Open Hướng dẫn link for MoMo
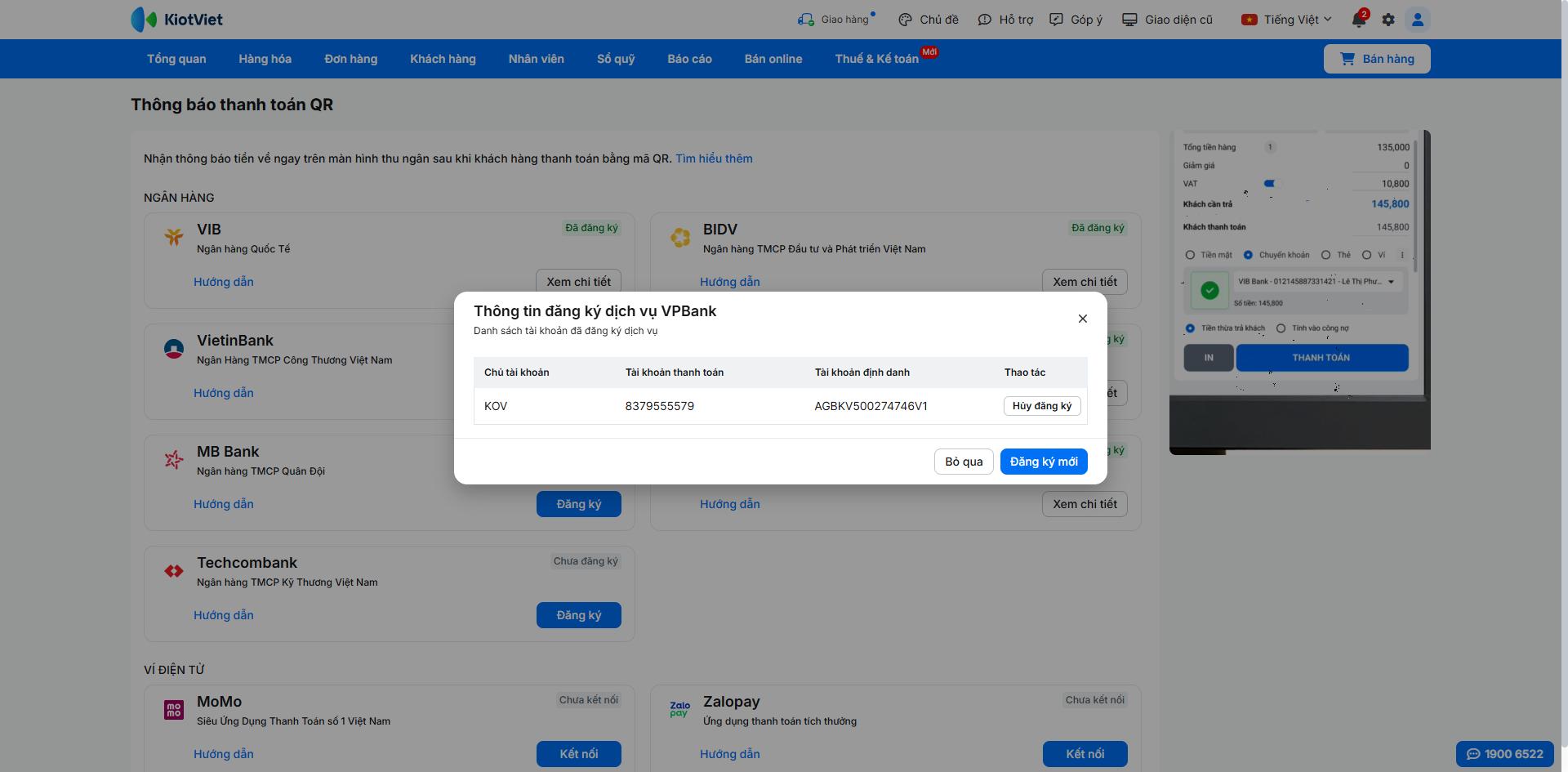The image size is (1568, 772). 224,754
